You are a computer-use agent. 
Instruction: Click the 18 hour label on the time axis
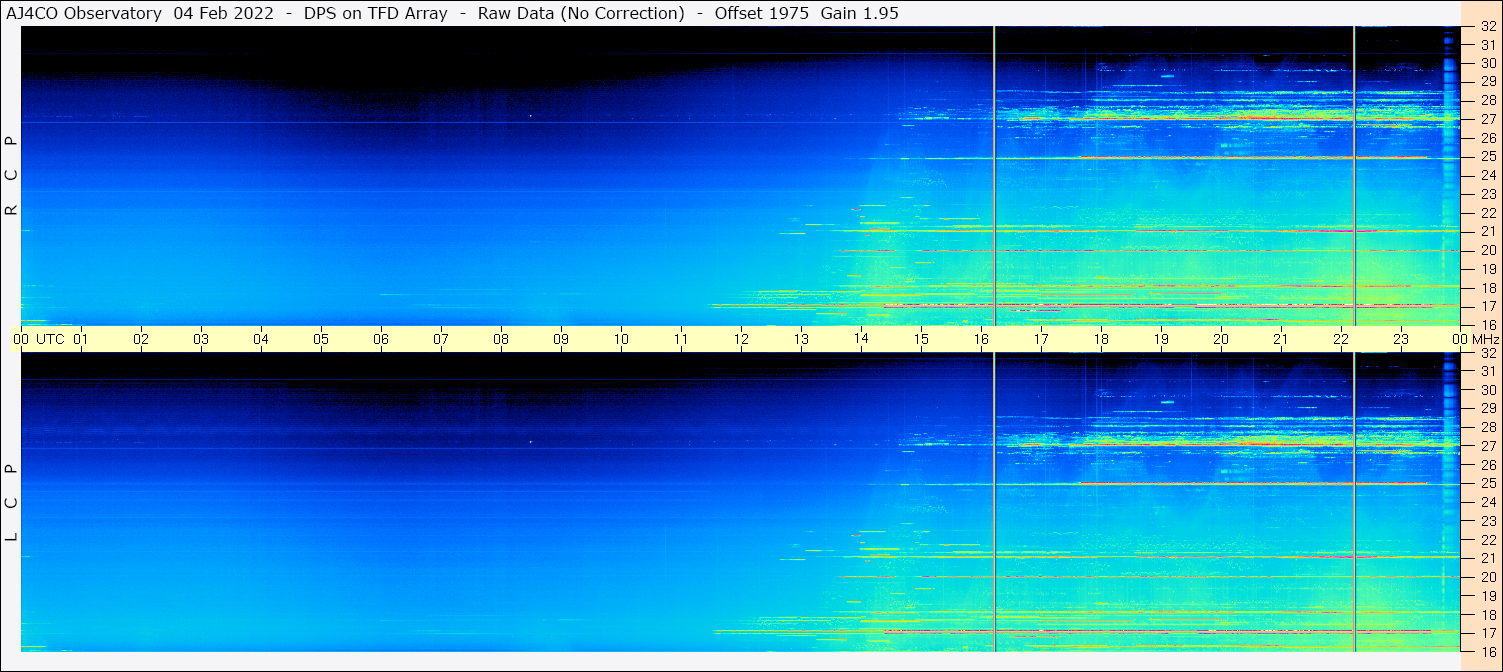[1101, 339]
